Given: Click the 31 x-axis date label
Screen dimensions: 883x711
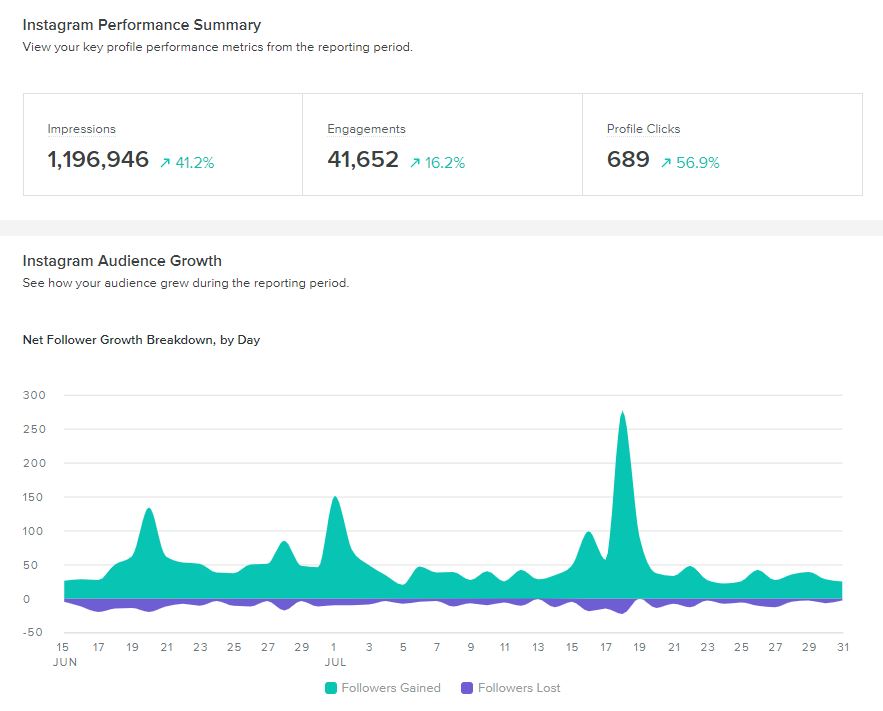Looking at the screenshot, I should [x=843, y=647].
